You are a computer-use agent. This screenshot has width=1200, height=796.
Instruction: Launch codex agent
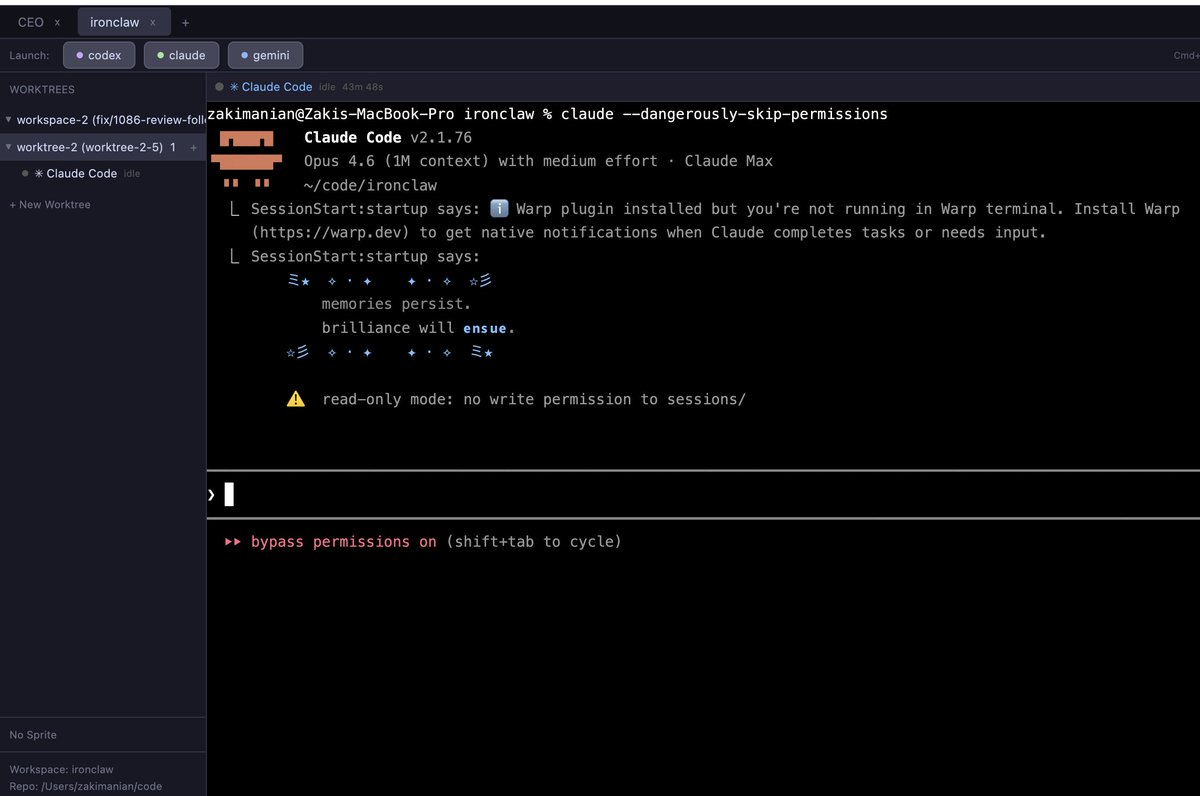(99, 55)
